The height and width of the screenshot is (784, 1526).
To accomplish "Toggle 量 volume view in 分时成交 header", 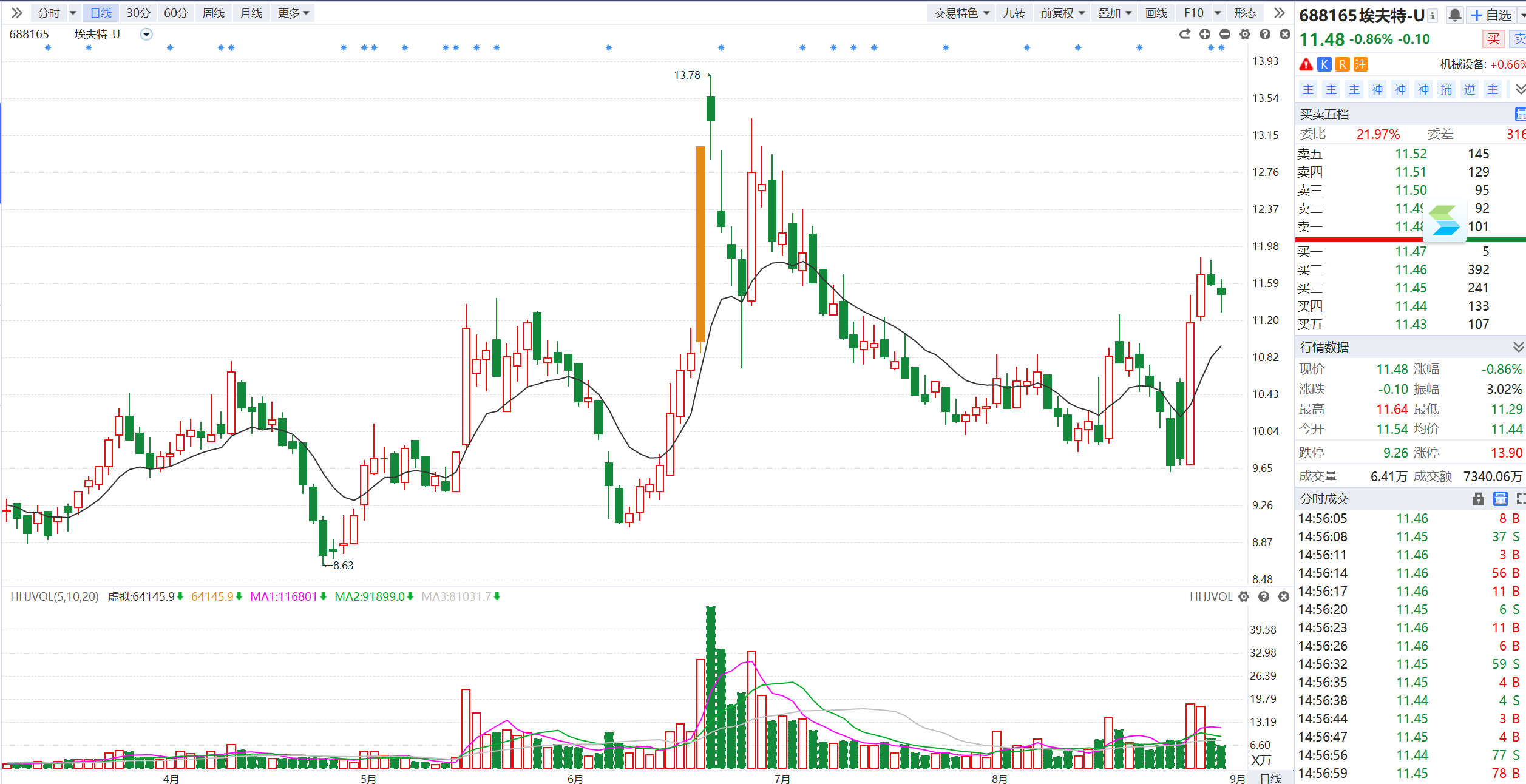I will click(1501, 499).
